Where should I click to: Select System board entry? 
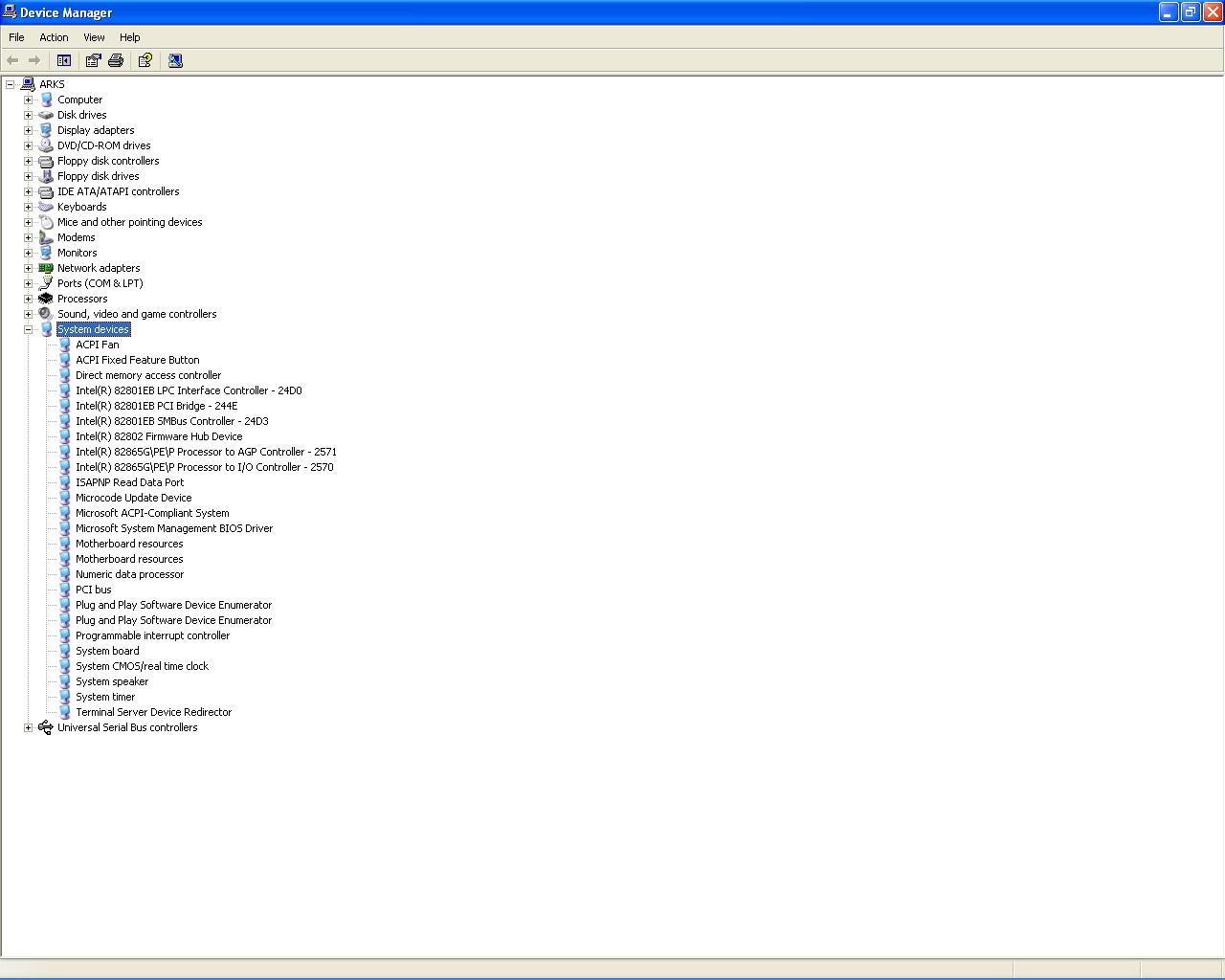click(x=107, y=651)
